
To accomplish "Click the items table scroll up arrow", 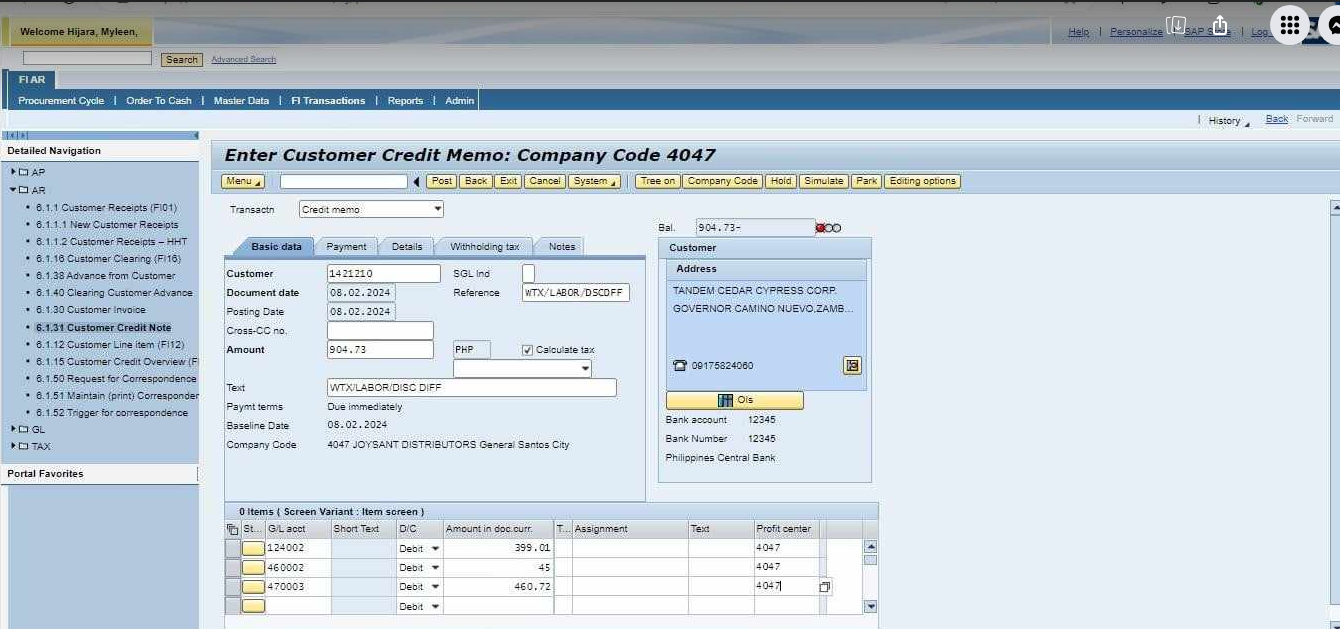I will coord(870,547).
